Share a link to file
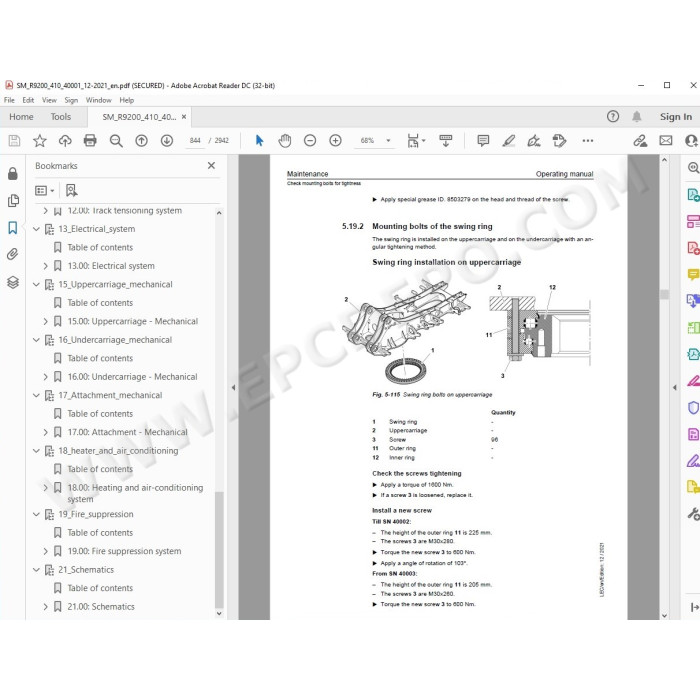 (x=640, y=141)
